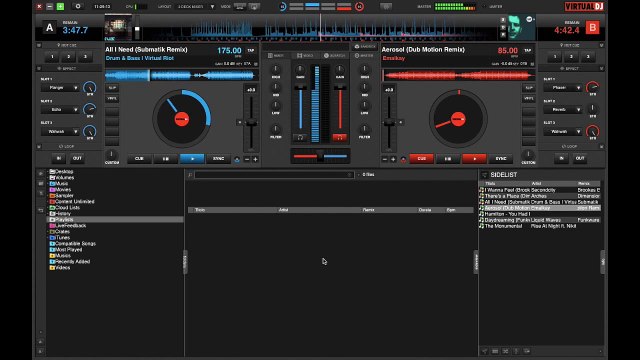This screenshot has height=360, width=640.
Task: Toggle deck B SLIP mode
Action: [x=529, y=88]
